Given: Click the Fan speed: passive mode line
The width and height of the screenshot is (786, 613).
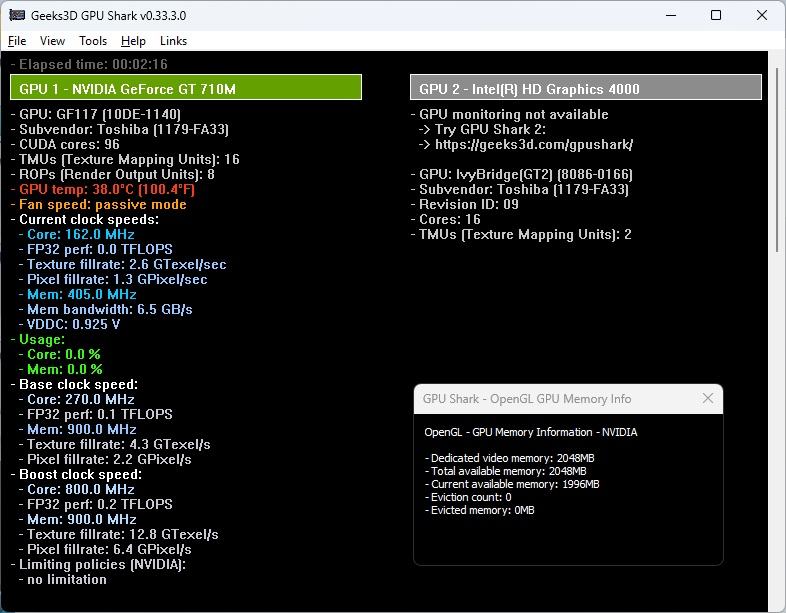Looking at the screenshot, I should [x=99, y=205].
